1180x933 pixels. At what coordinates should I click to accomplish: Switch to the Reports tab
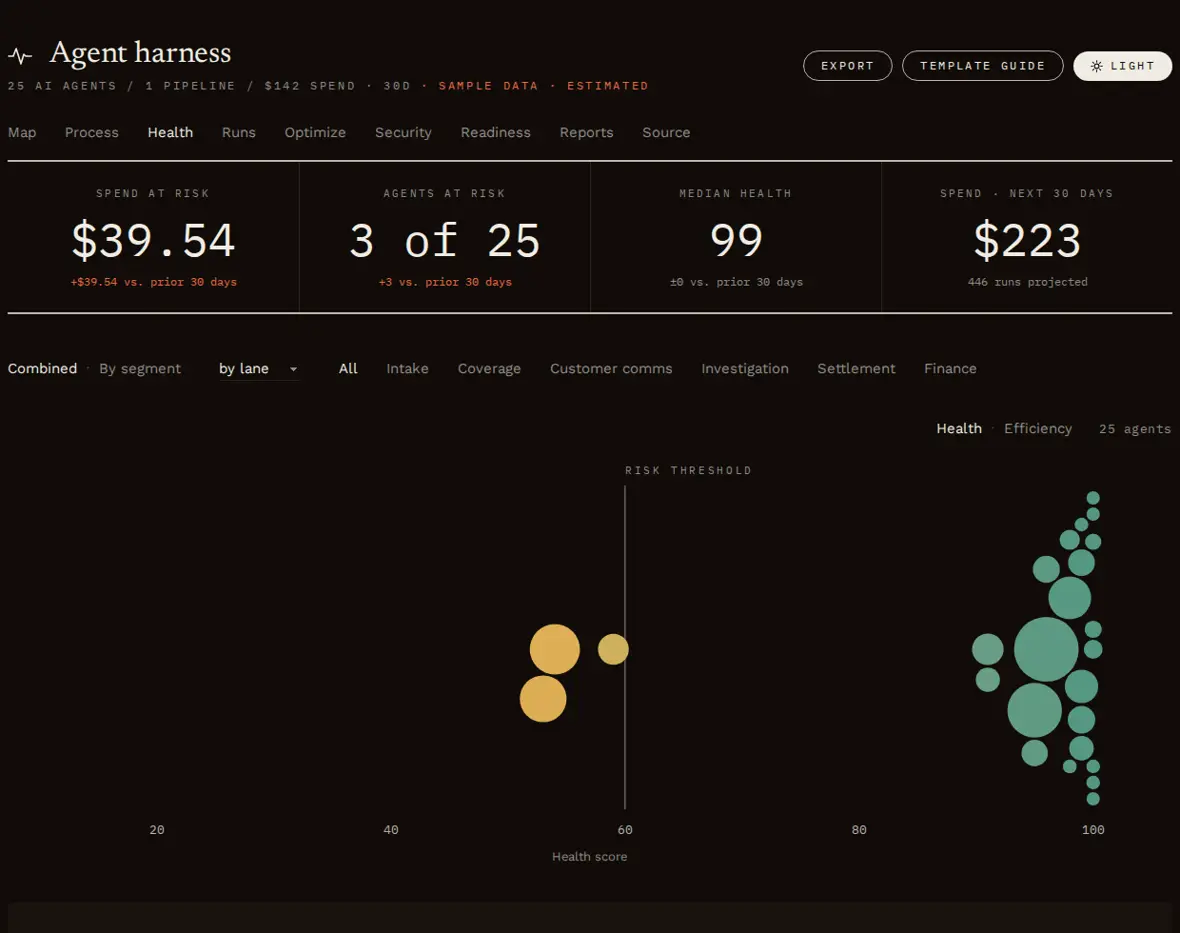pyautogui.click(x=586, y=132)
